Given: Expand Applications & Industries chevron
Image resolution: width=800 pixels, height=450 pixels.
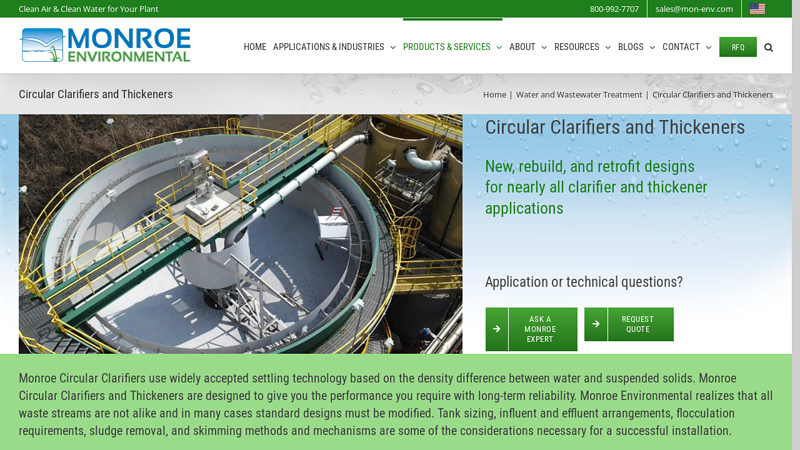Looking at the screenshot, I should click(x=393, y=47).
